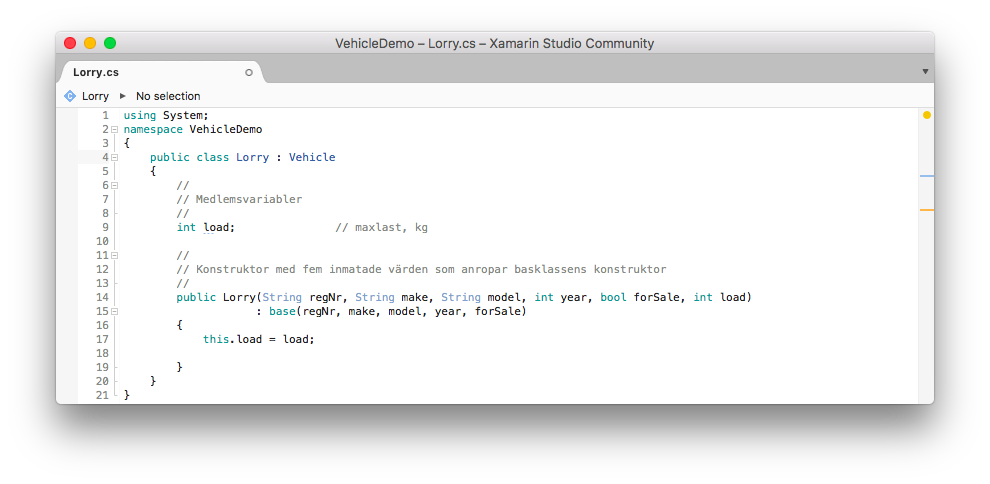Click line number 17 in the gutter
Image resolution: width=990 pixels, height=484 pixels.
pos(102,339)
